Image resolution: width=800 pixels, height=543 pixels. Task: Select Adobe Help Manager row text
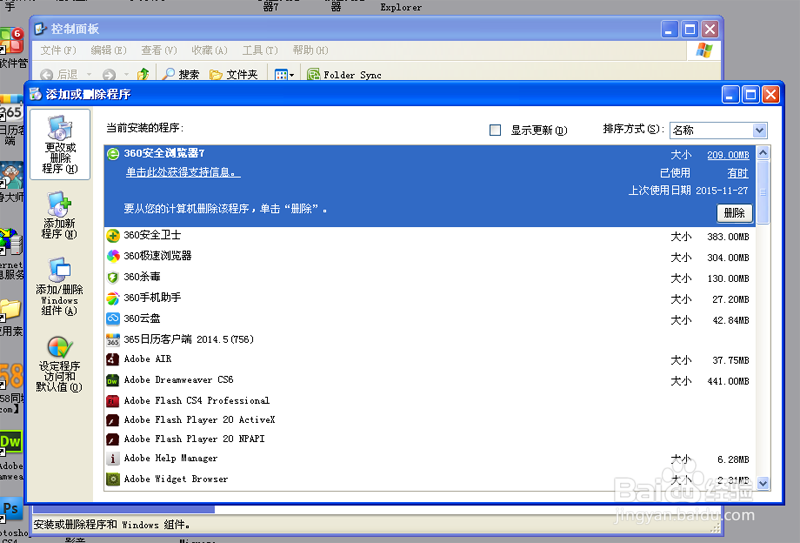pos(170,458)
